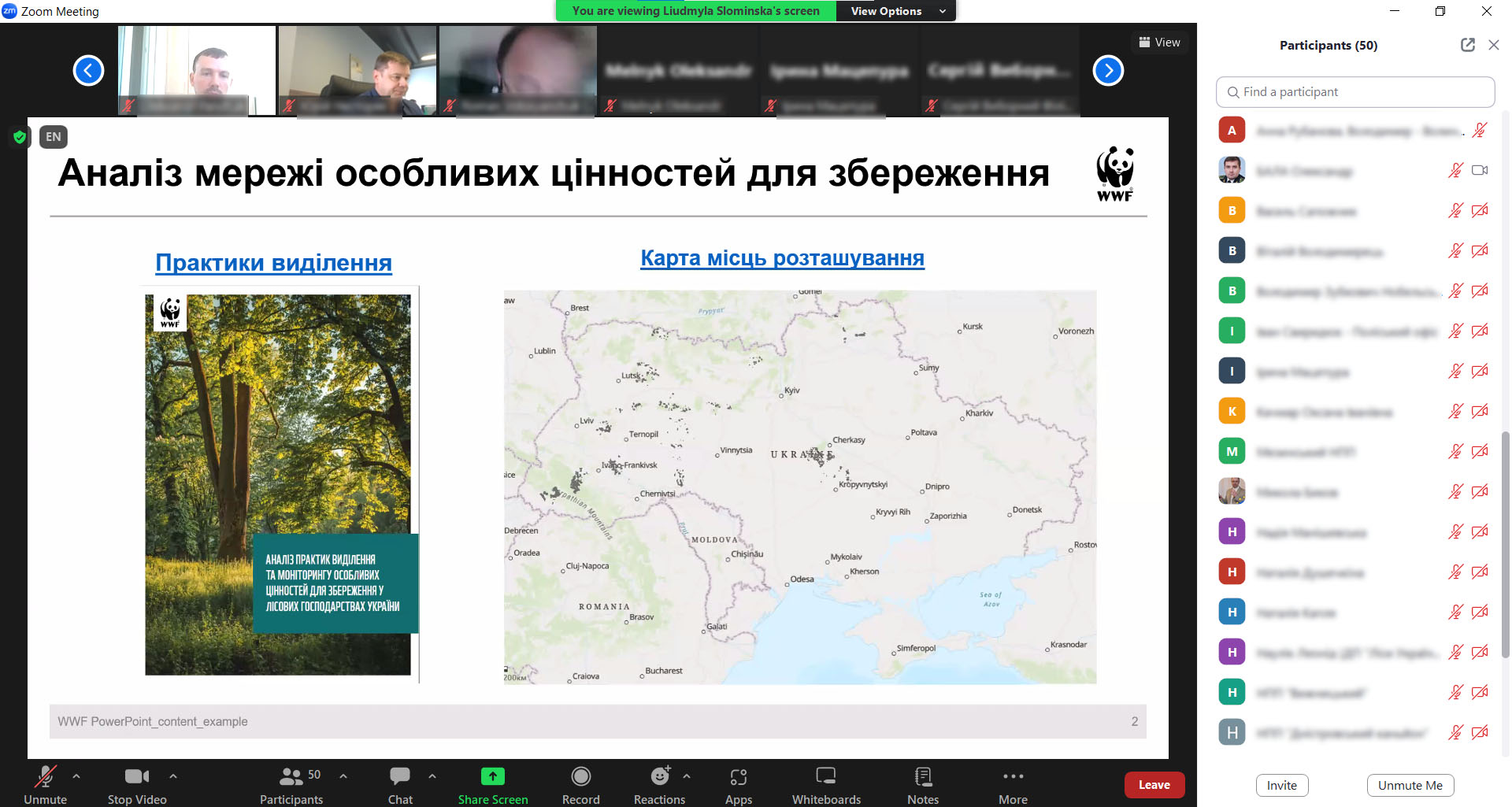Open the Apps panel
Screen dimensions: 1512x807
738,784
